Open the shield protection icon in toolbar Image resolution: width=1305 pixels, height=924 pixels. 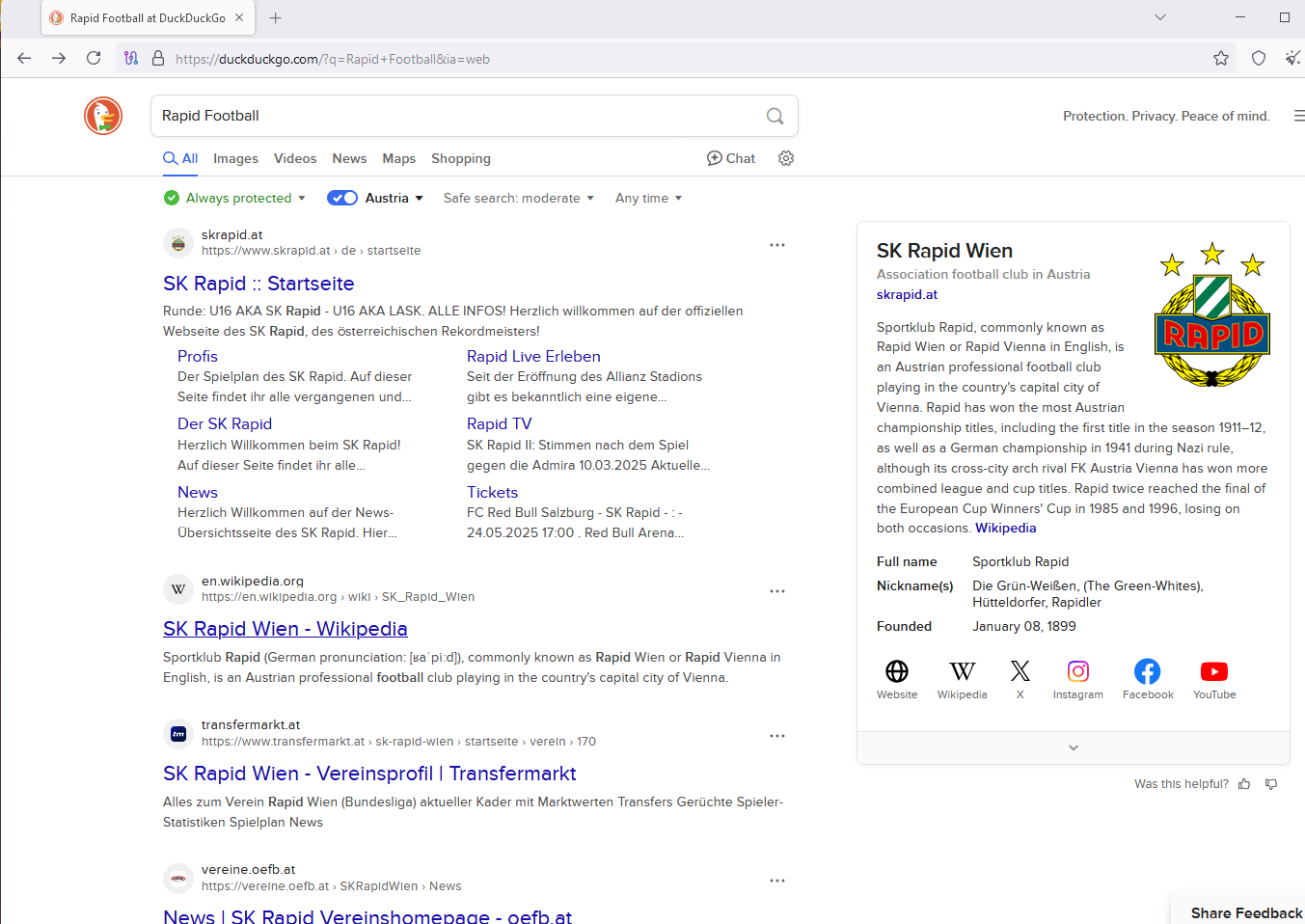coord(1259,58)
